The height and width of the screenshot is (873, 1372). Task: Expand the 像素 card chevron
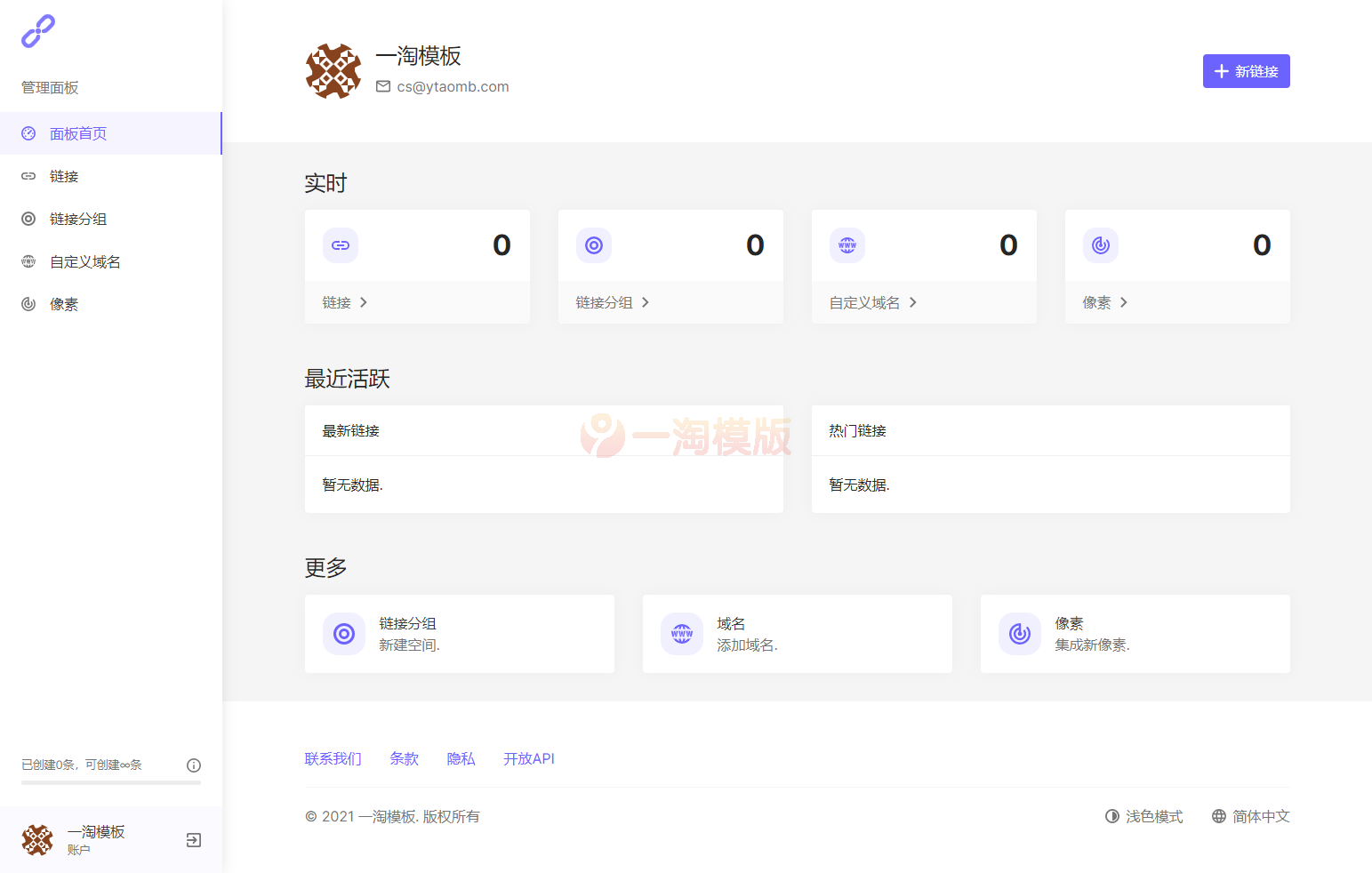[1123, 302]
